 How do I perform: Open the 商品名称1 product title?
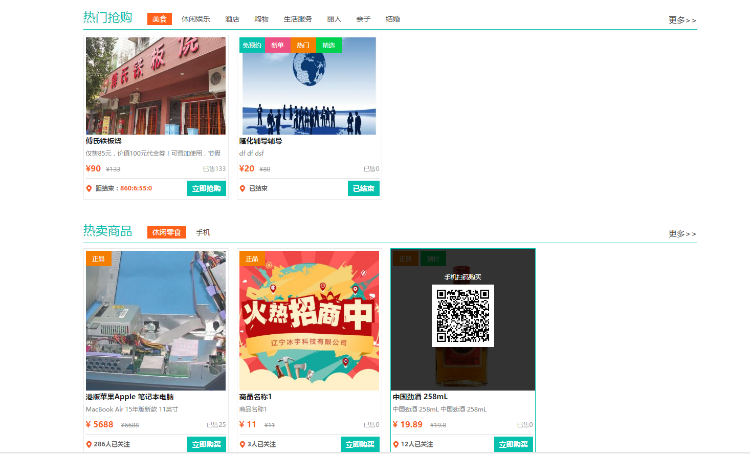(255, 397)
